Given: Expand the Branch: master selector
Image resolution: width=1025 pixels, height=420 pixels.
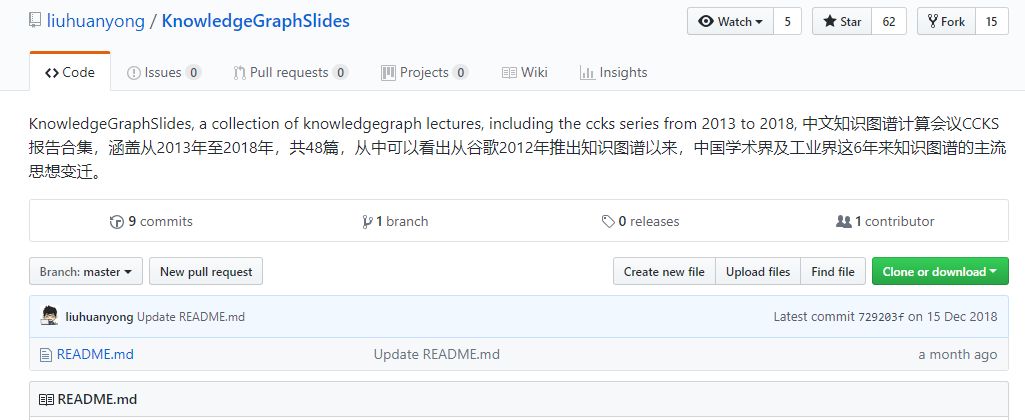Looking at the screenshot, I should click(x=86, y=271).
